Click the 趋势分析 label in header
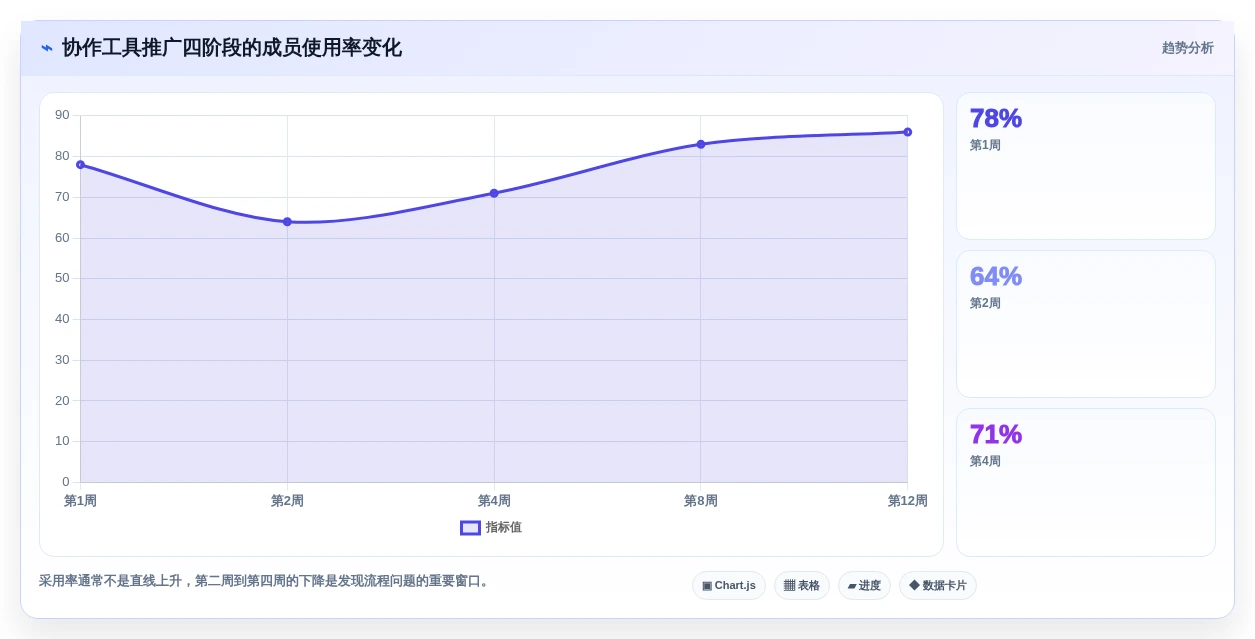This screenshot has height=639, width=1255. (1187, 48)
